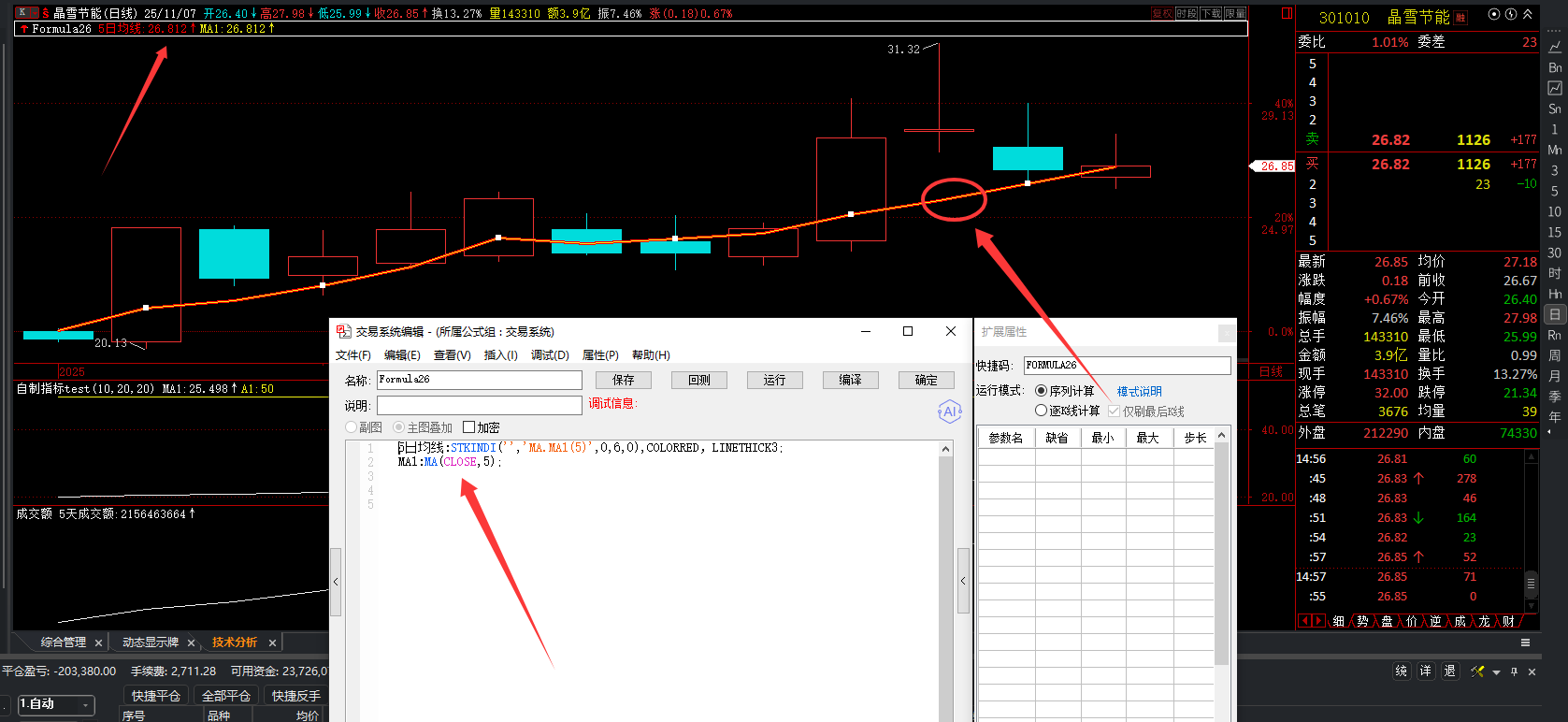Select 序列计算 run mode

[1041, 391]
